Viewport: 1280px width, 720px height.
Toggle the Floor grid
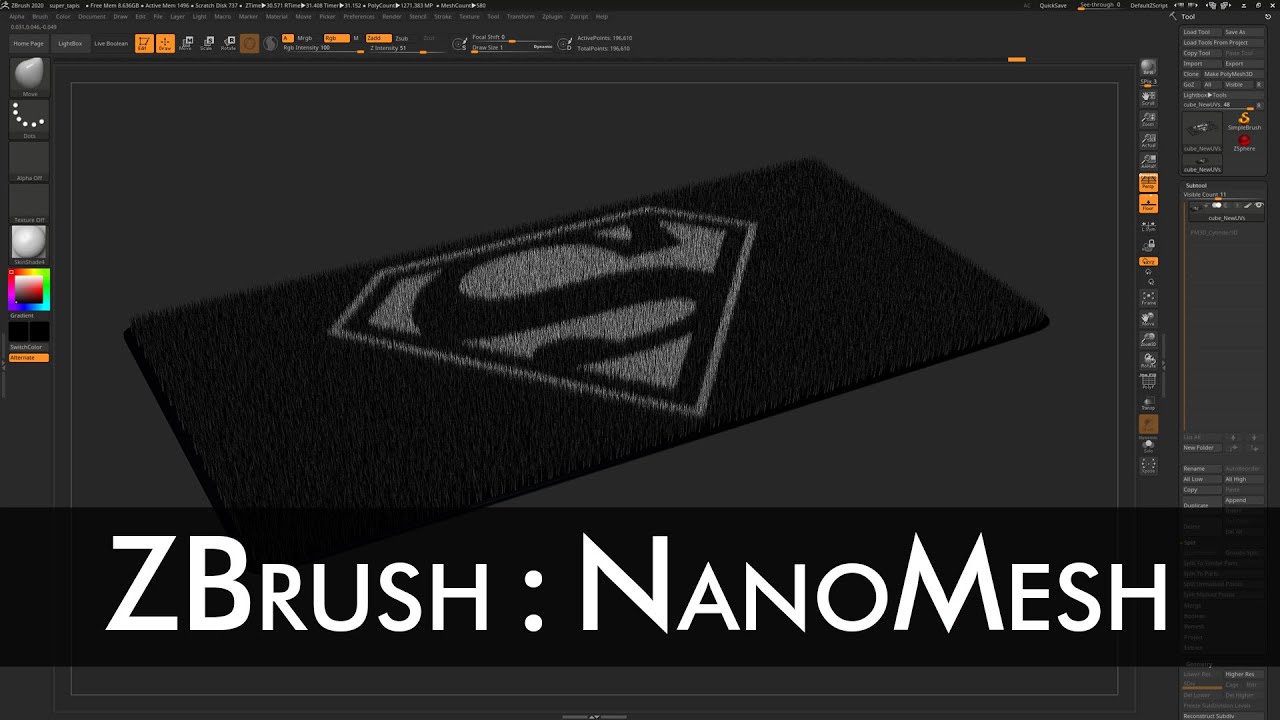1148,204
